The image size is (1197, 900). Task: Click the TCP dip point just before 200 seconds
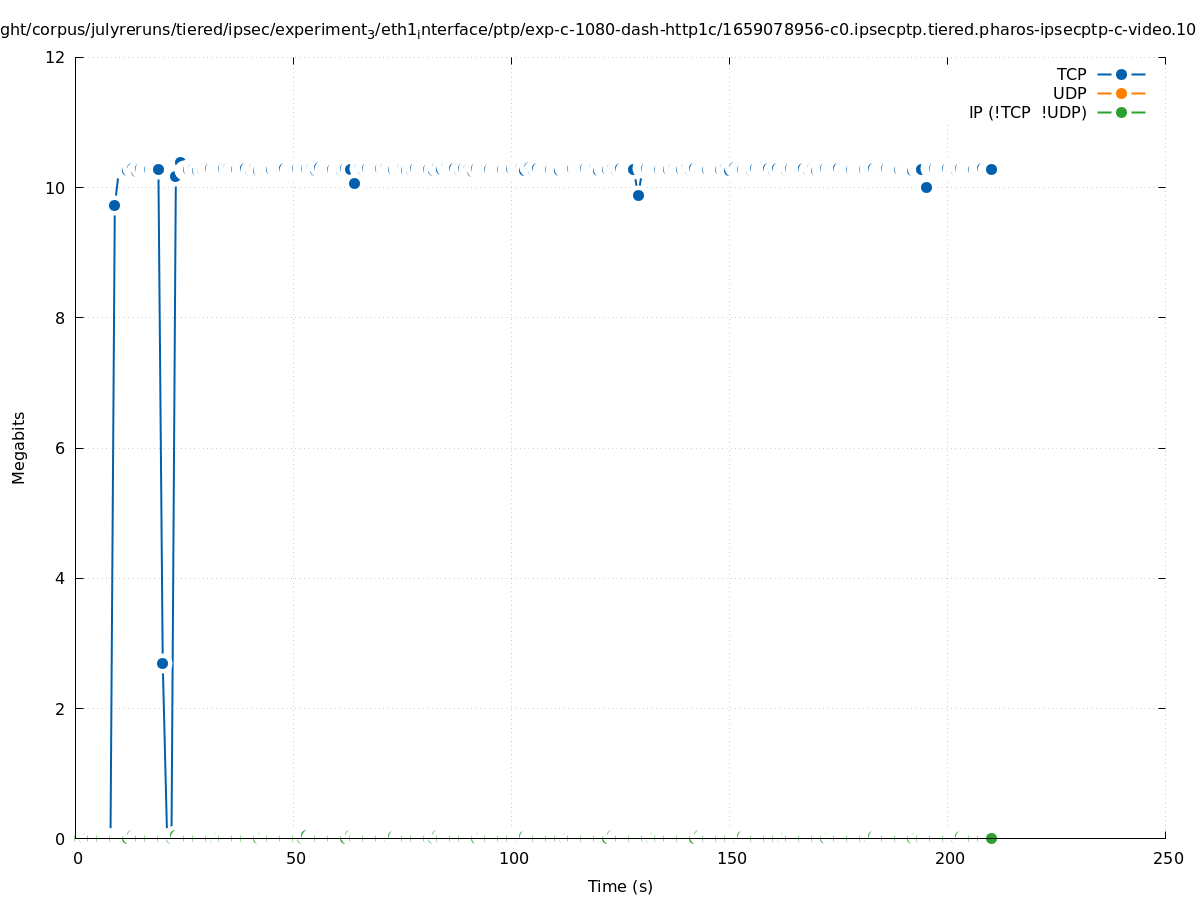coord(926,187)
